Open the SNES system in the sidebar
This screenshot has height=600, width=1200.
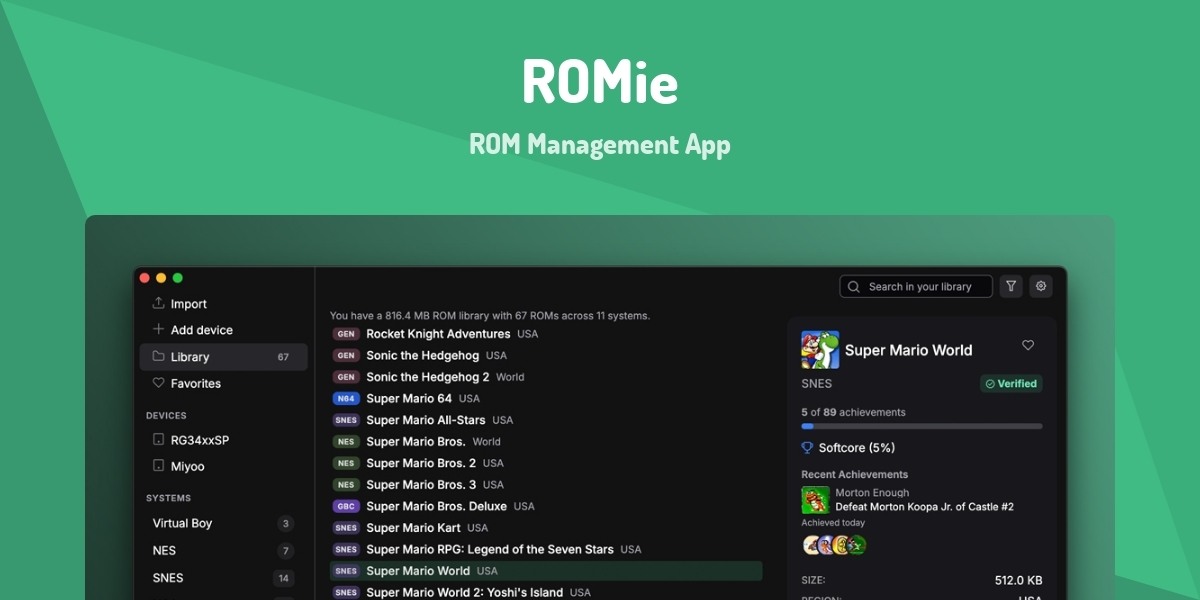(x=224, y=578)
